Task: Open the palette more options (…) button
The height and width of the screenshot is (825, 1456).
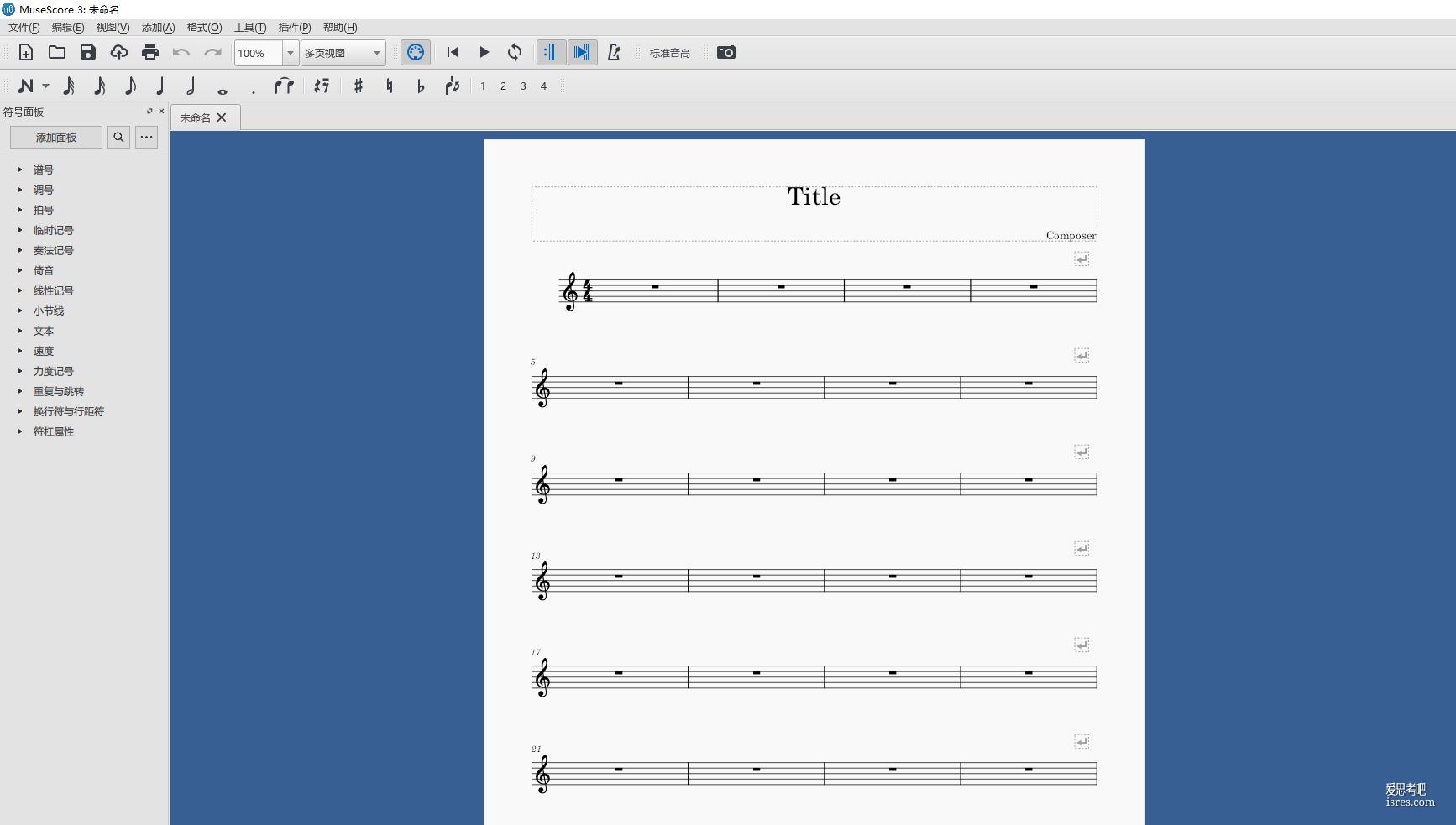Action: click(x=147, y=137)
